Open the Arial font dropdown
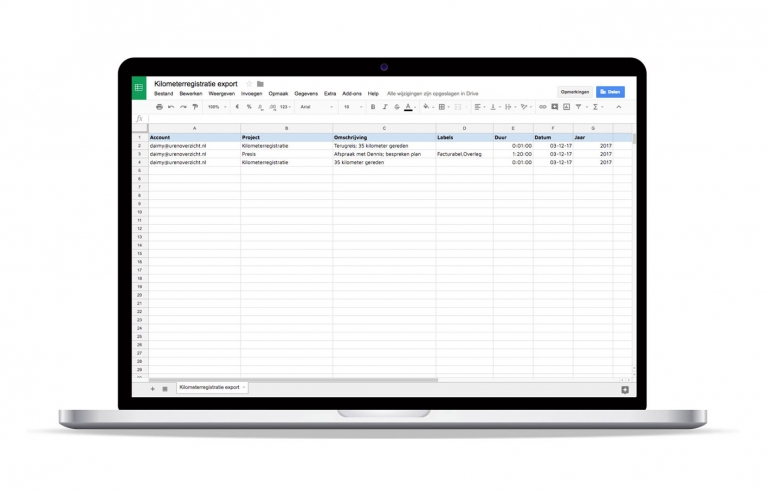Viewport: 768px width, 493px height. tap(316, 107)
